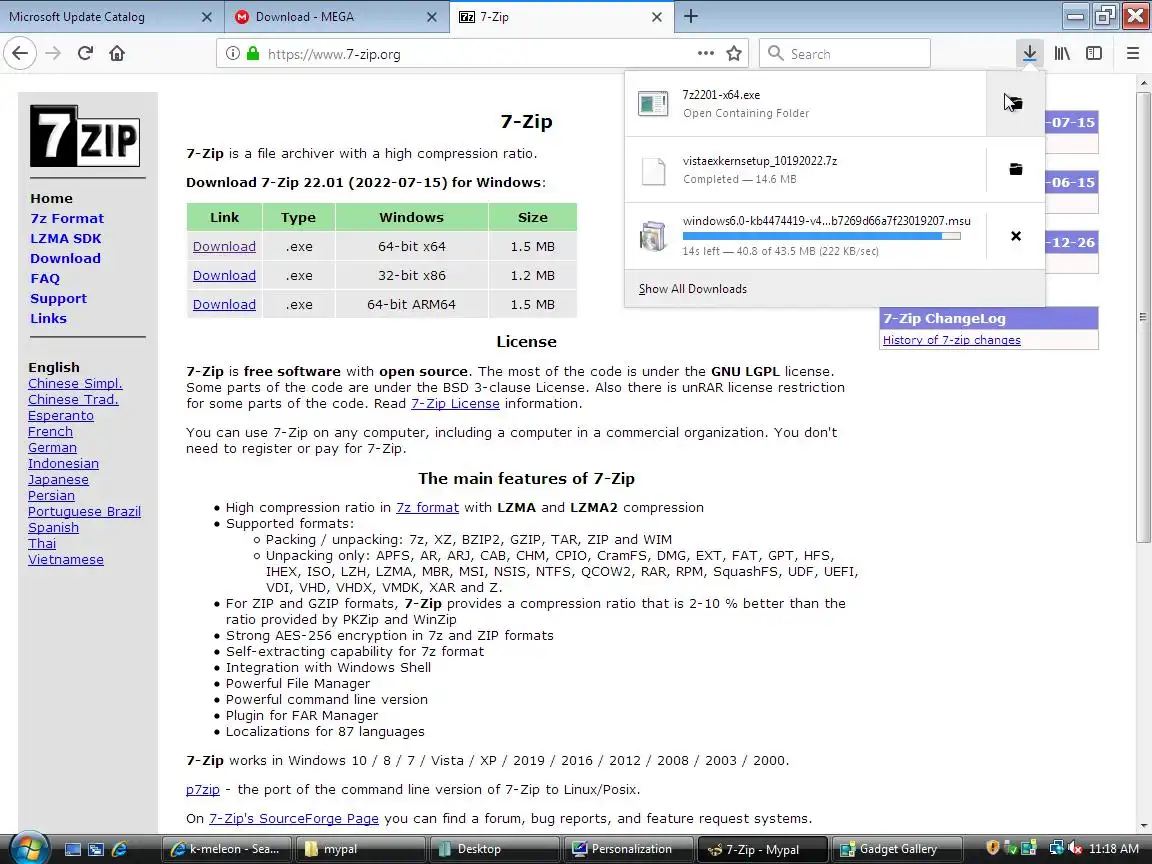
Task: Open the Links sidebar menu item
Action: [48, 318]
